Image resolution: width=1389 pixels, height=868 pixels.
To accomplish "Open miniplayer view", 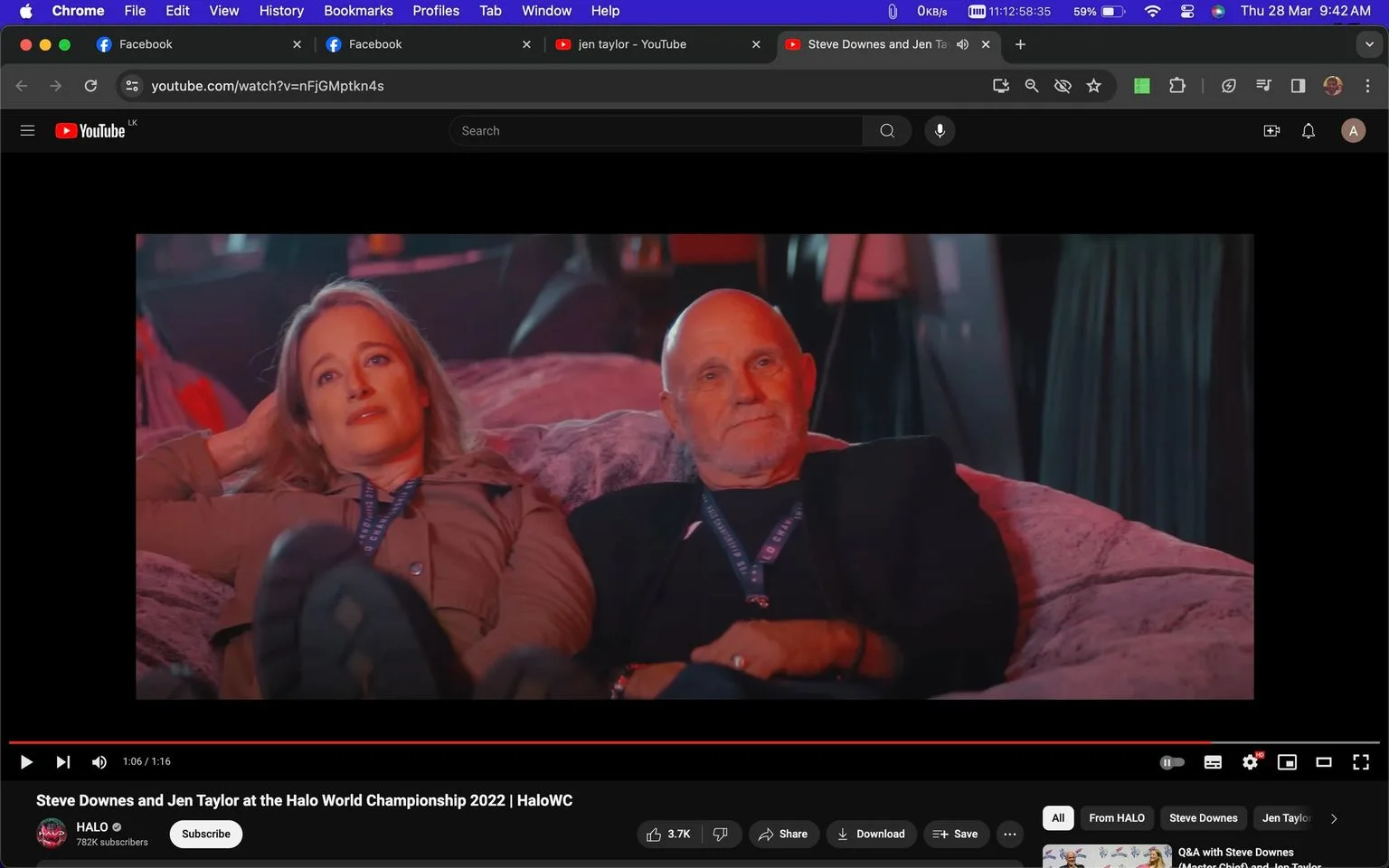I will (x=1287, y=762).
